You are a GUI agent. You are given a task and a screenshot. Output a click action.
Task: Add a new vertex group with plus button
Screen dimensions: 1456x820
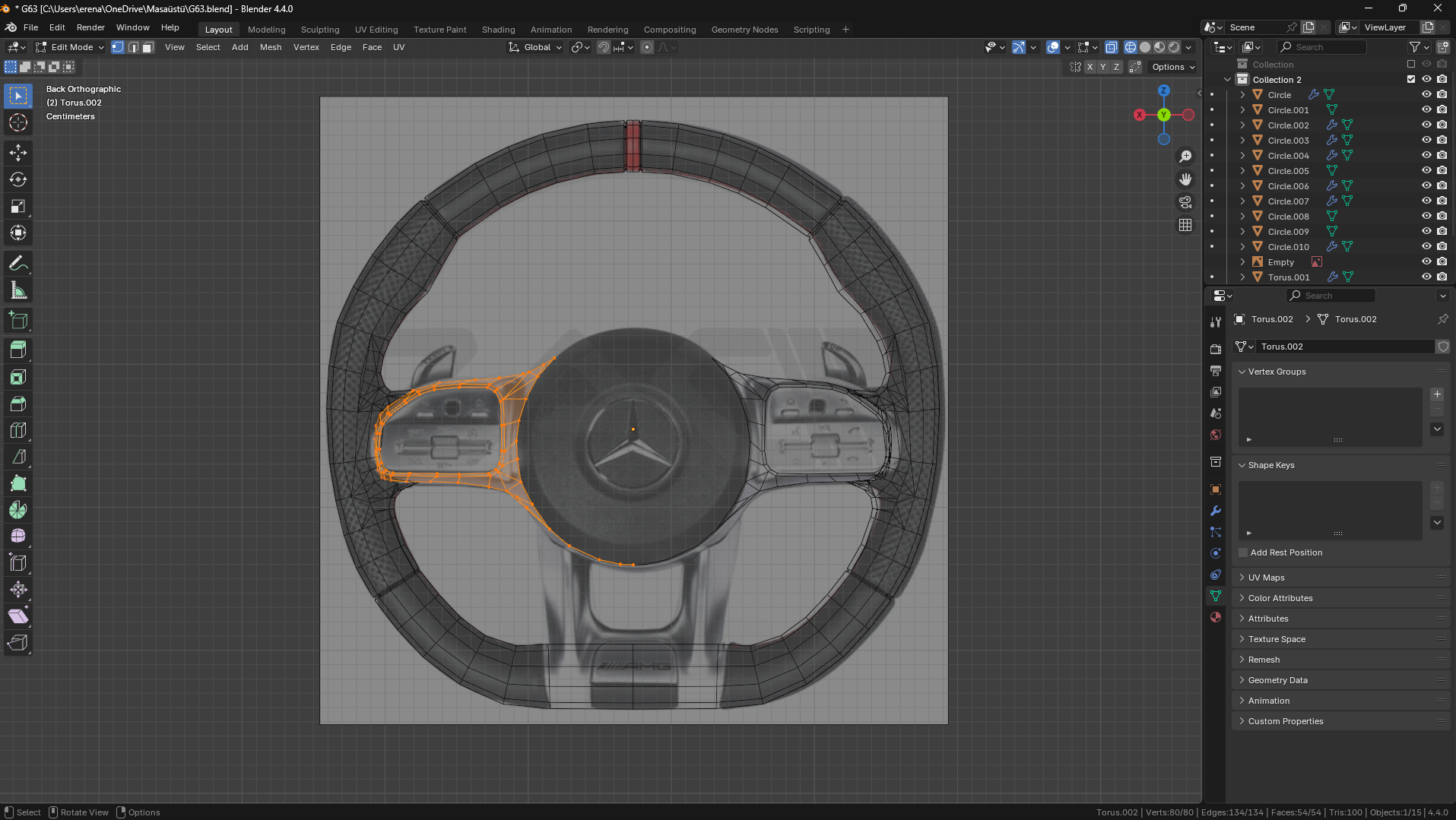[x=1437, y=394]
